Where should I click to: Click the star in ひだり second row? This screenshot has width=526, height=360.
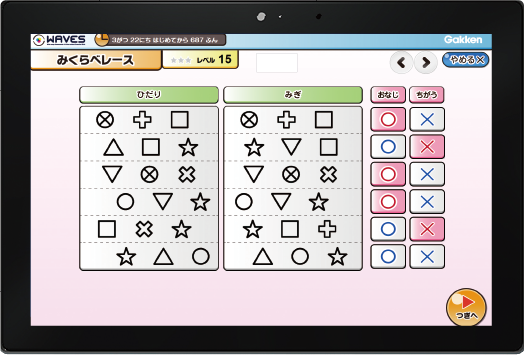click(188, 147)
